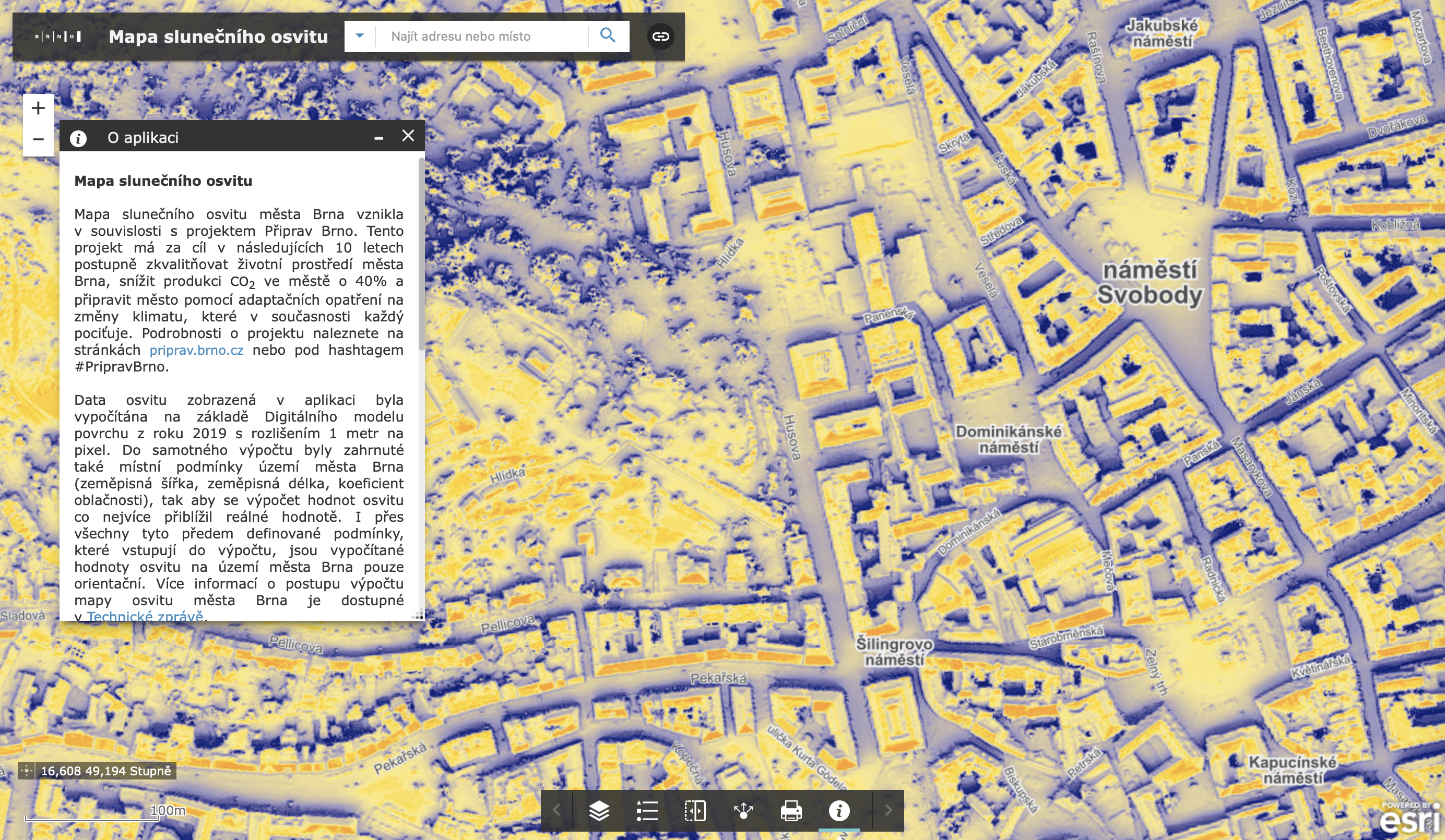Open the legend widget
This screenshot has width=1445, height=840.
pos(647,811)
